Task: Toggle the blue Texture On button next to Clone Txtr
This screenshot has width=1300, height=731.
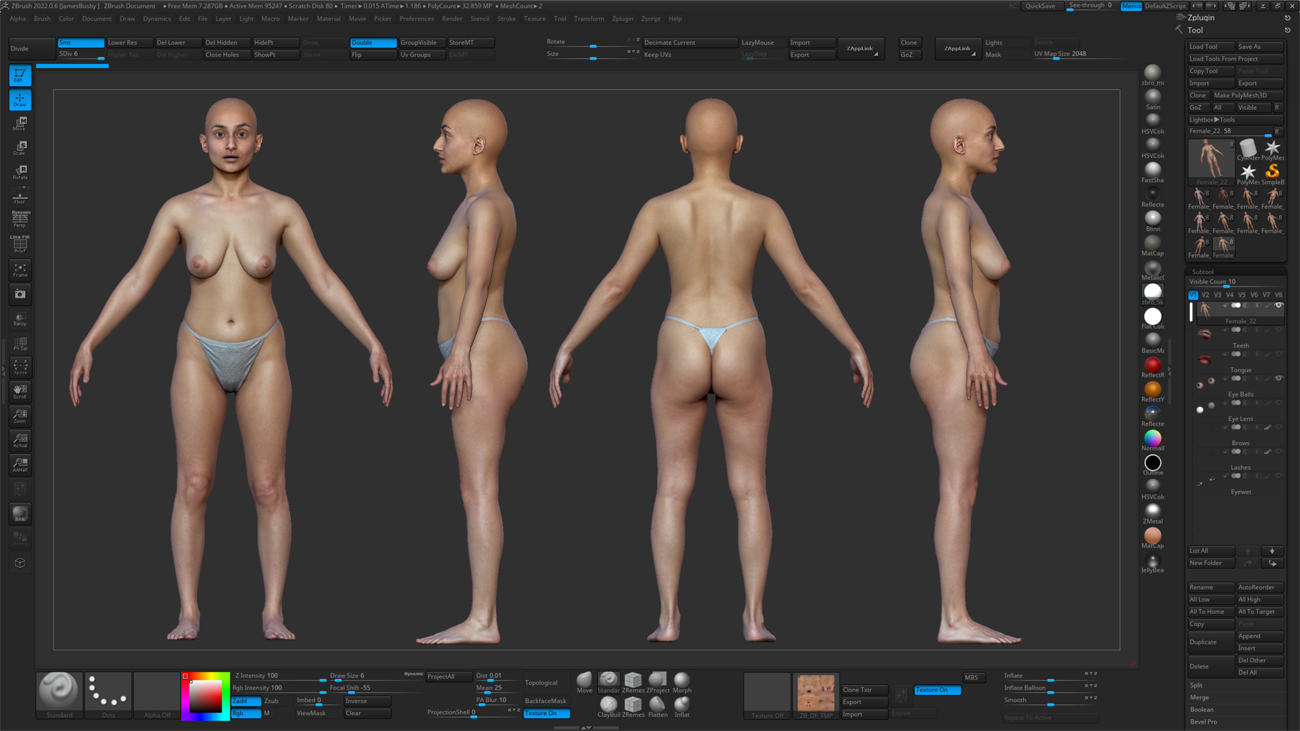Action: [x=937, y=690]
